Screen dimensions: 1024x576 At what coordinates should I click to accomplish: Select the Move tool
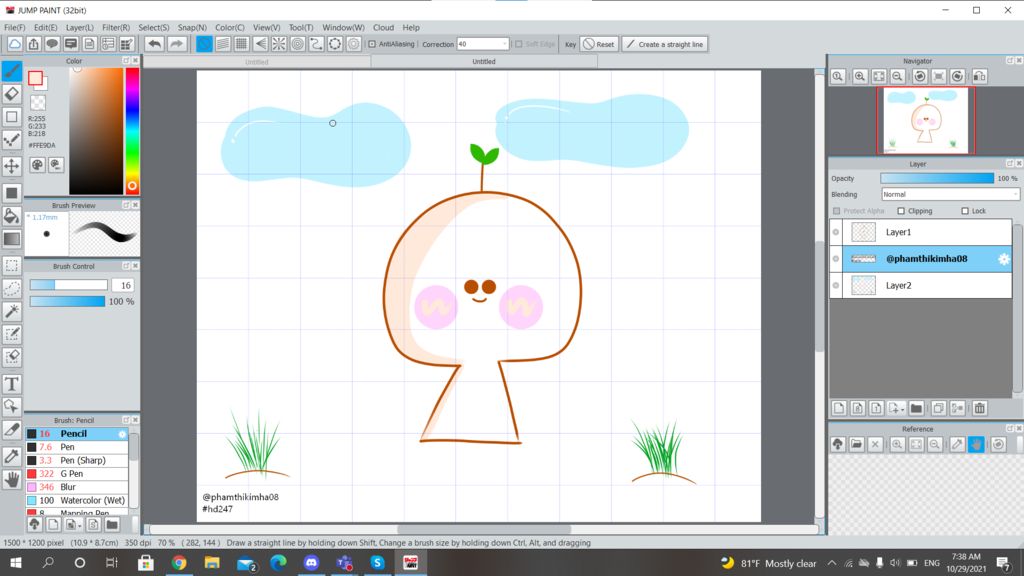tap(12, 166)
